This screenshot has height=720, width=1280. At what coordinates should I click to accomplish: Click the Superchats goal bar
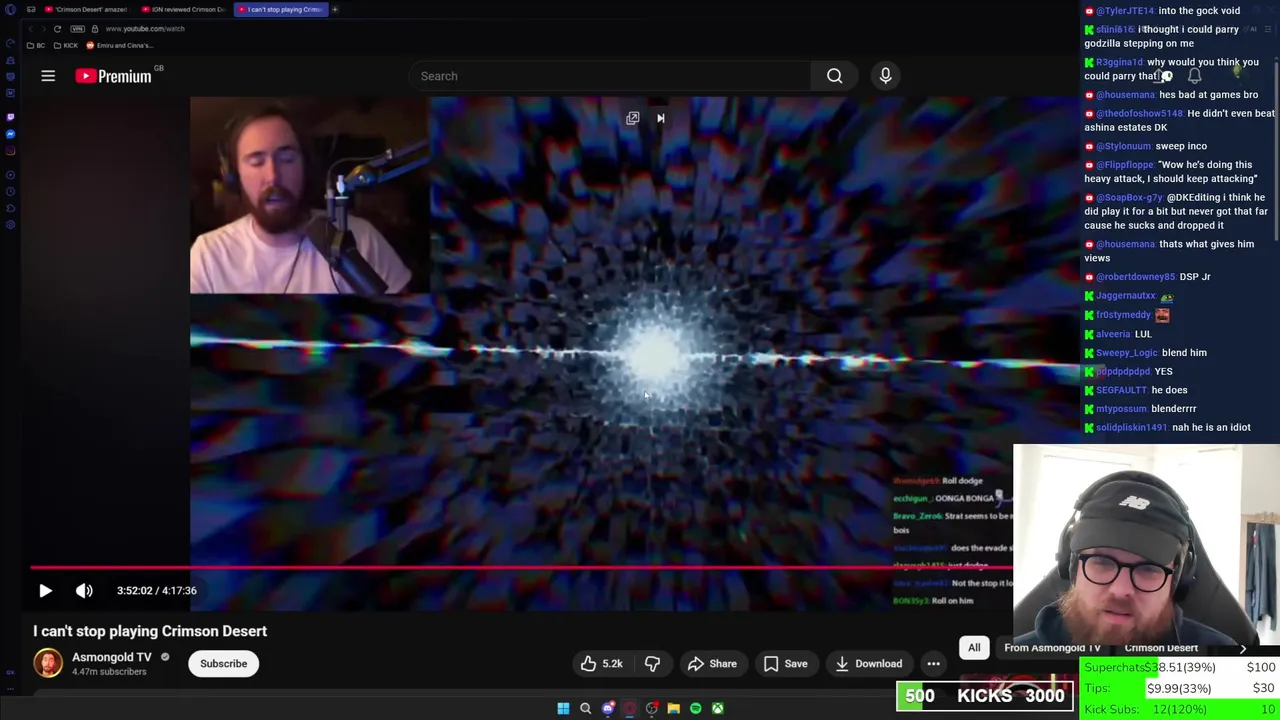pyautogui.click(x=1180, y=667)
